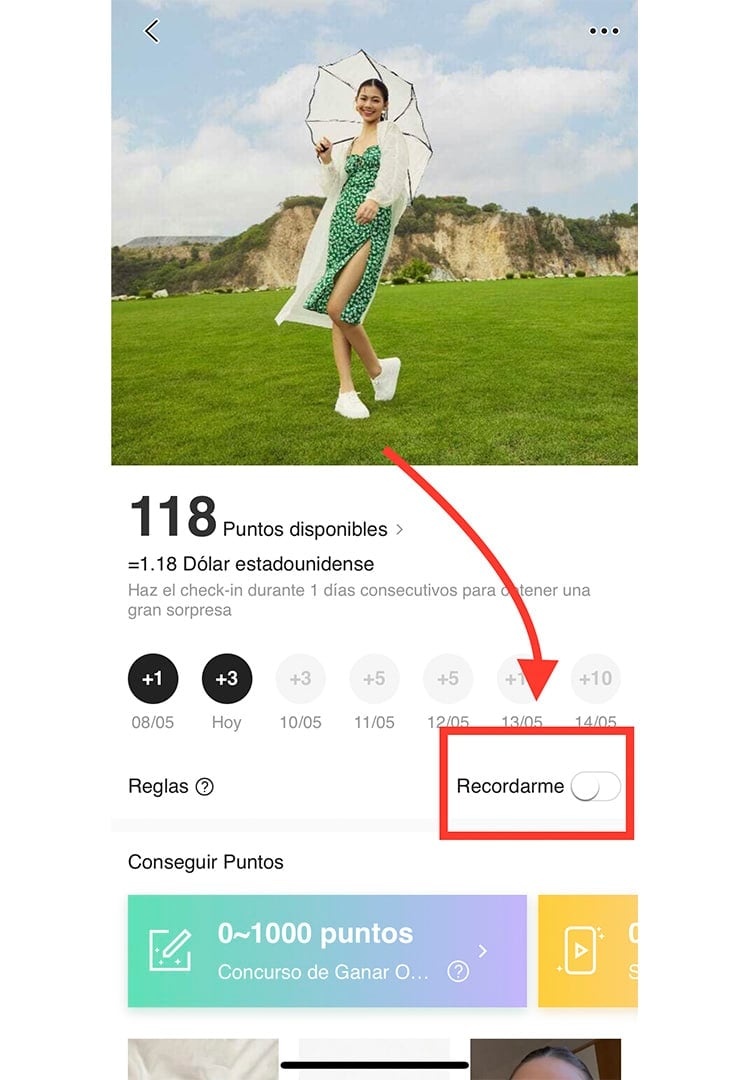
Task: Open the Reglas help question mark icon
Action: pos(205,787)
